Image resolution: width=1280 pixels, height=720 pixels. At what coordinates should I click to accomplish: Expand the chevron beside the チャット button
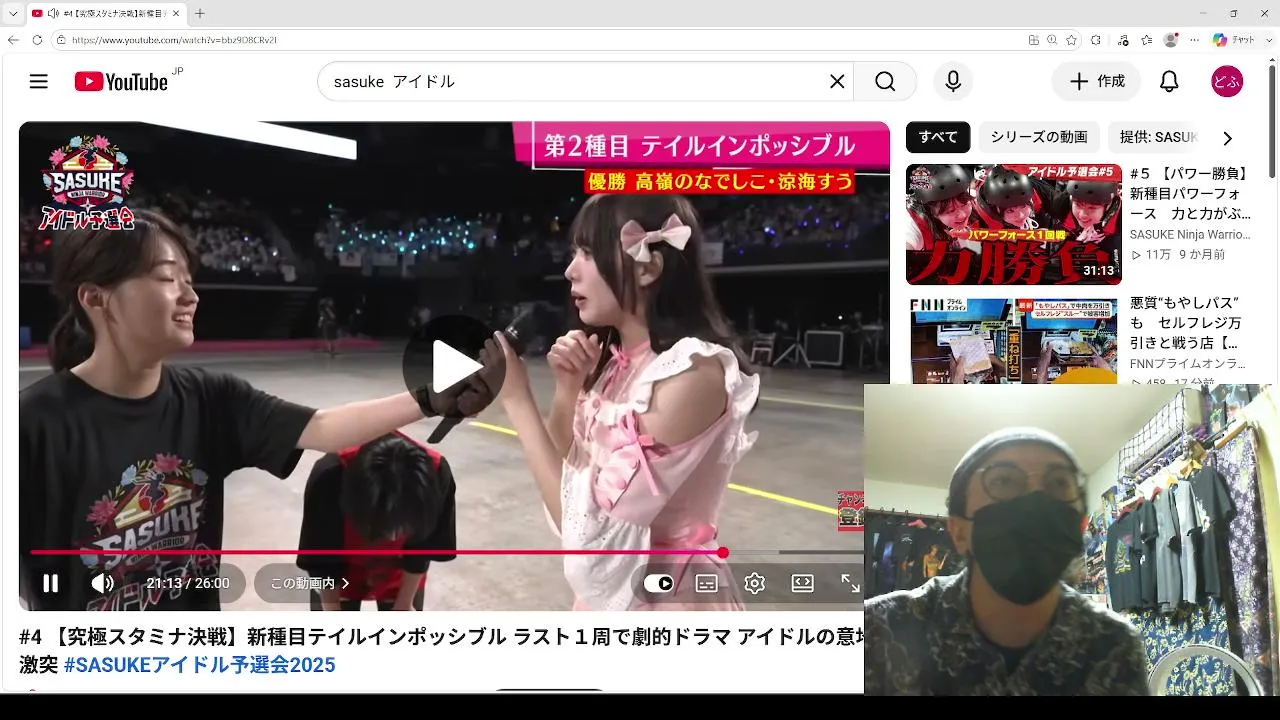coord(1269,40)
